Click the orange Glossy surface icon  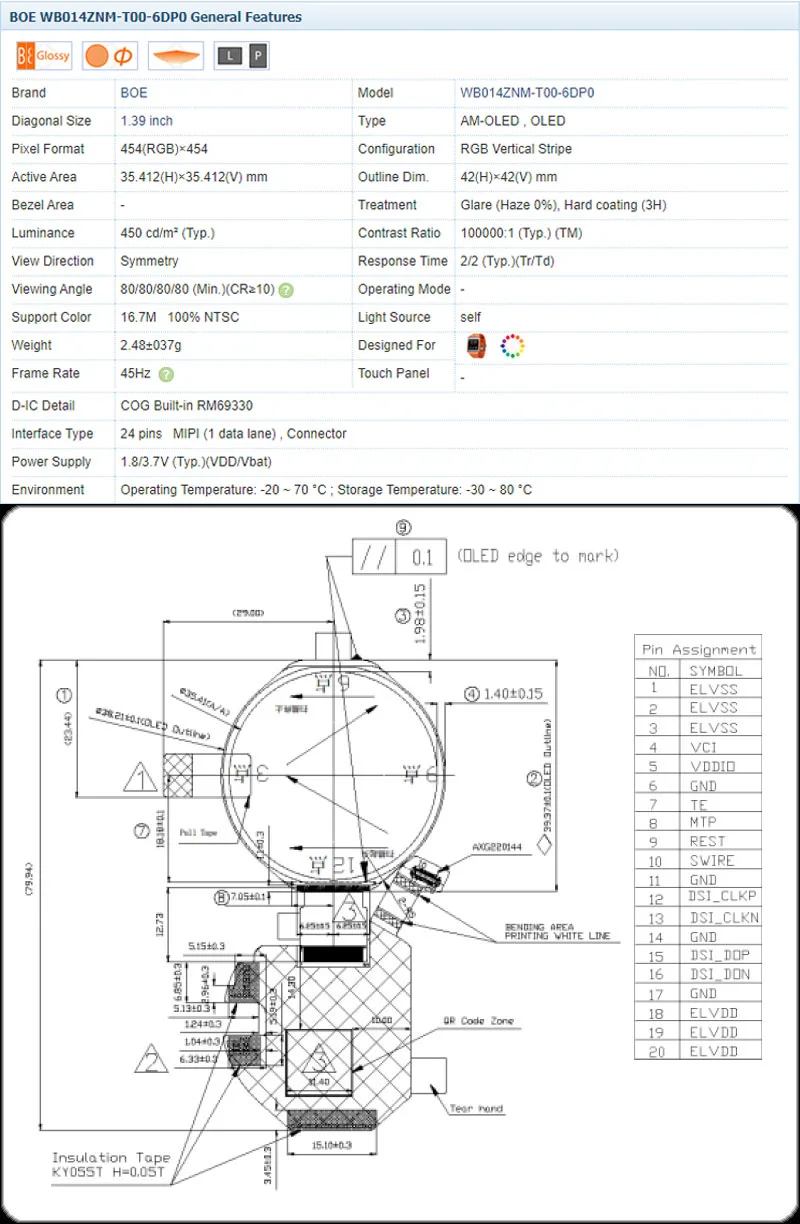[x=43, y=56]
